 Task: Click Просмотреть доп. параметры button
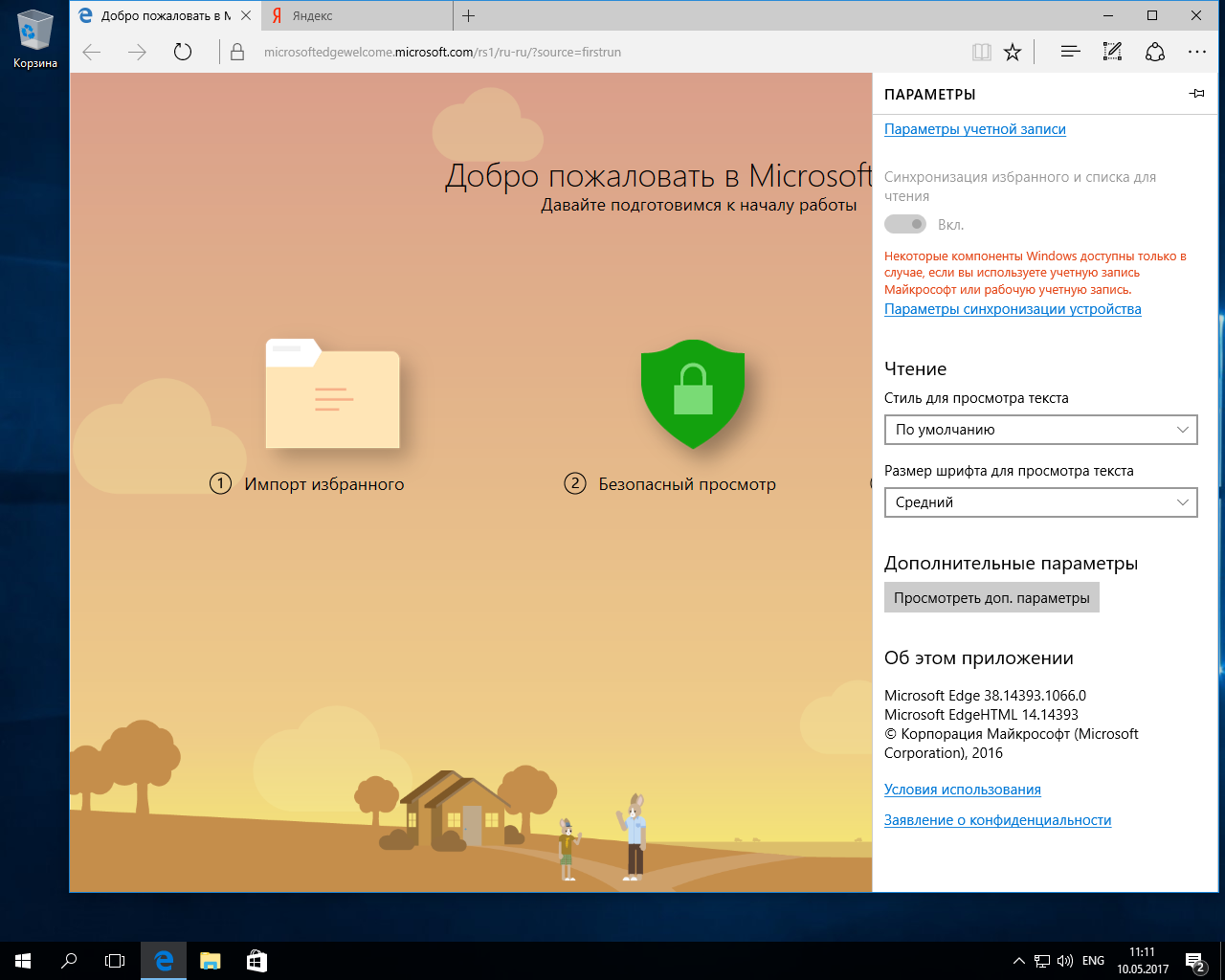[x=991, y=598]
